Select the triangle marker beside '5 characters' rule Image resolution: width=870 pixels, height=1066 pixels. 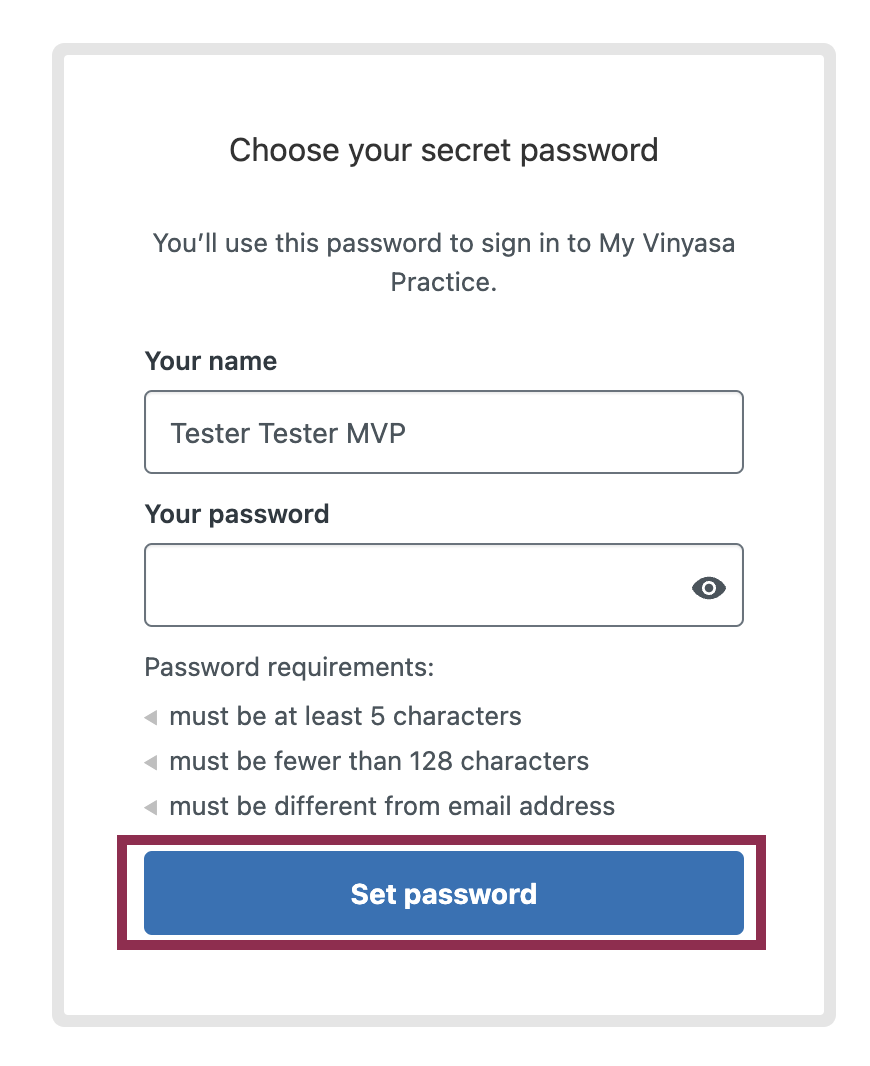151,717
